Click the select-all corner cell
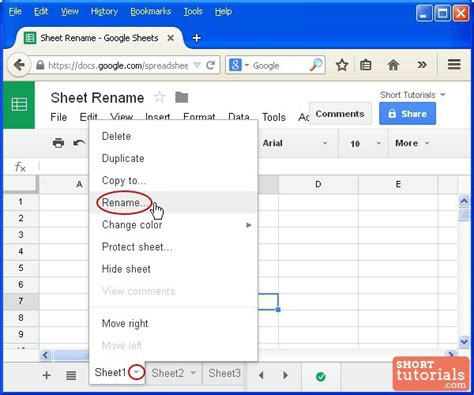Viewport: 474px width, 395px height. 21,184
